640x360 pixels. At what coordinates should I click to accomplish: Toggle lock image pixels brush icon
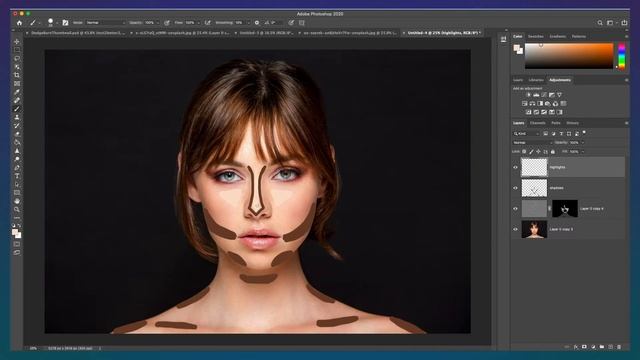pos(531,151)
